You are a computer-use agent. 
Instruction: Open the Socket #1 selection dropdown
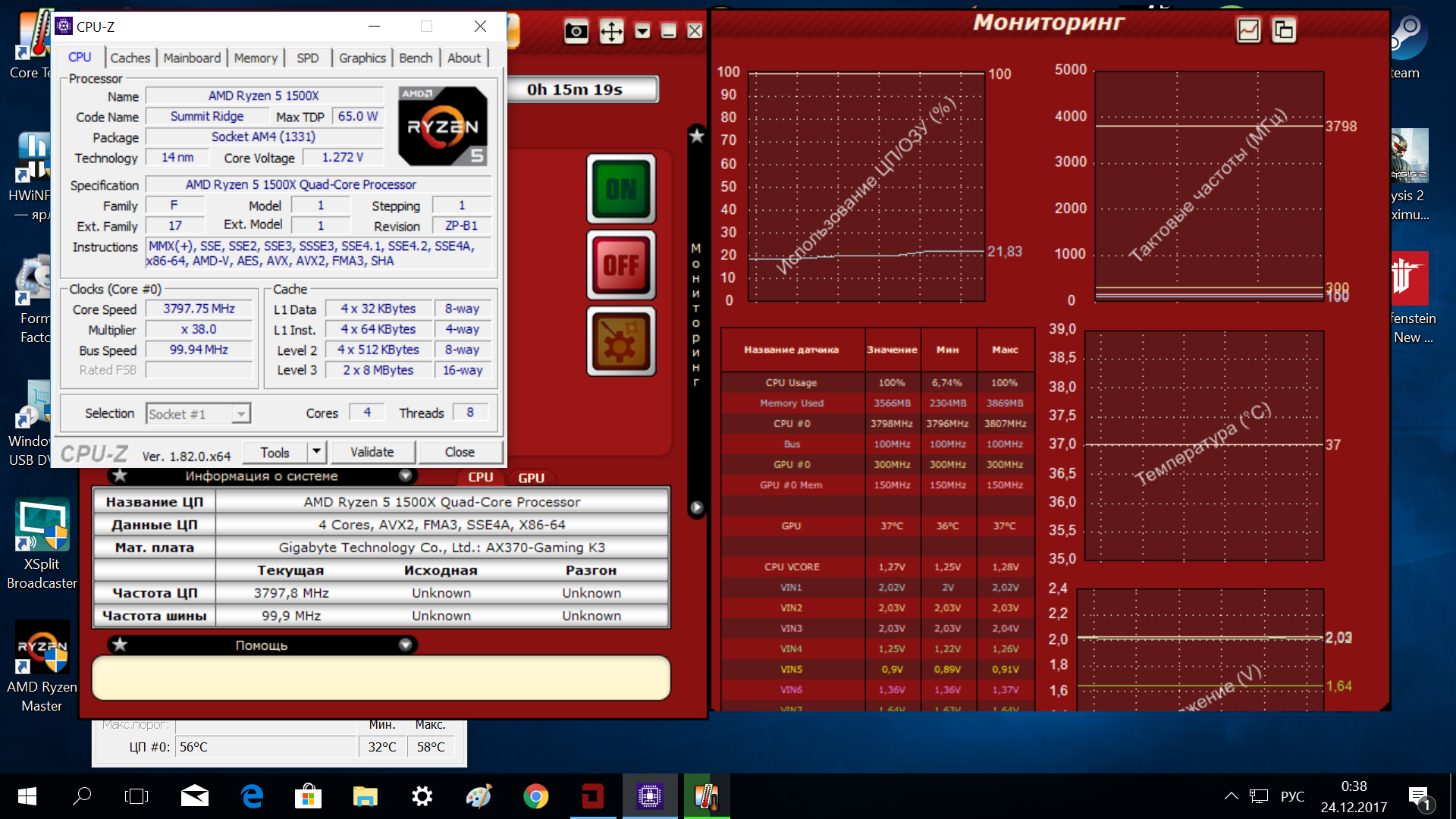coord(198,413)
